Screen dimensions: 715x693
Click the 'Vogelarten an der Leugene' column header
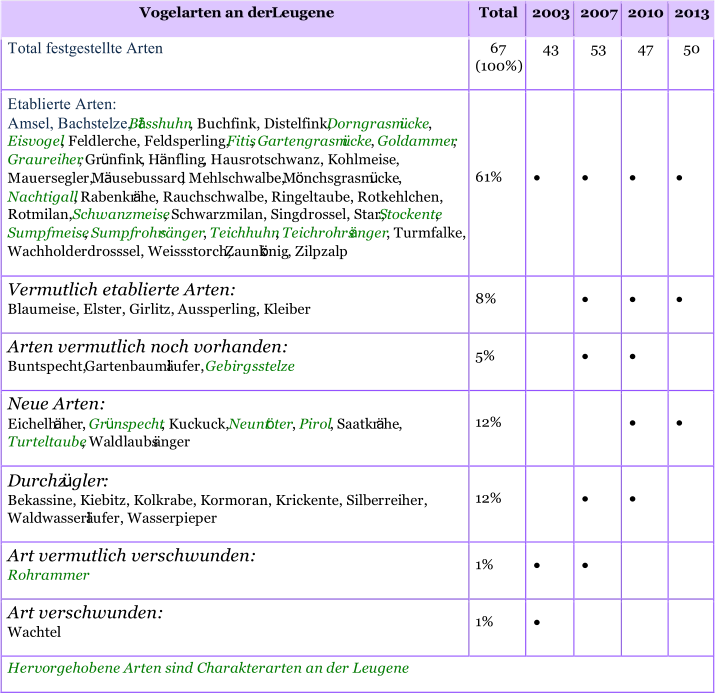tap(236, 13)
